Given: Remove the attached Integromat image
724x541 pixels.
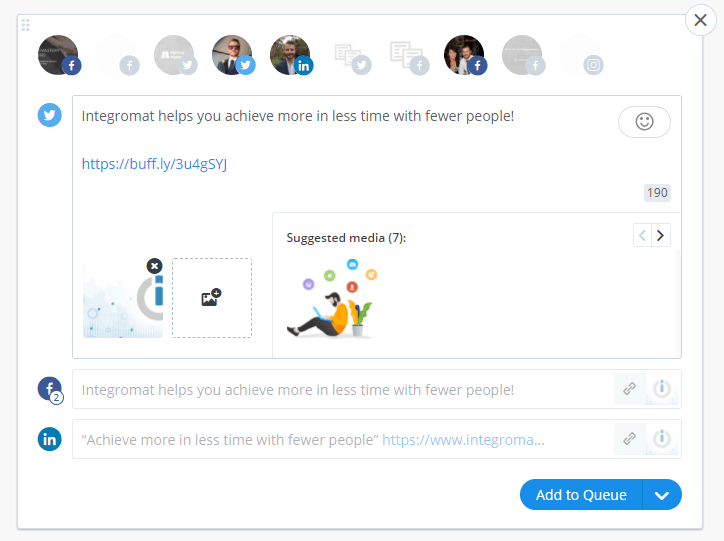Looking at the screenshot, I should point(154,266).
